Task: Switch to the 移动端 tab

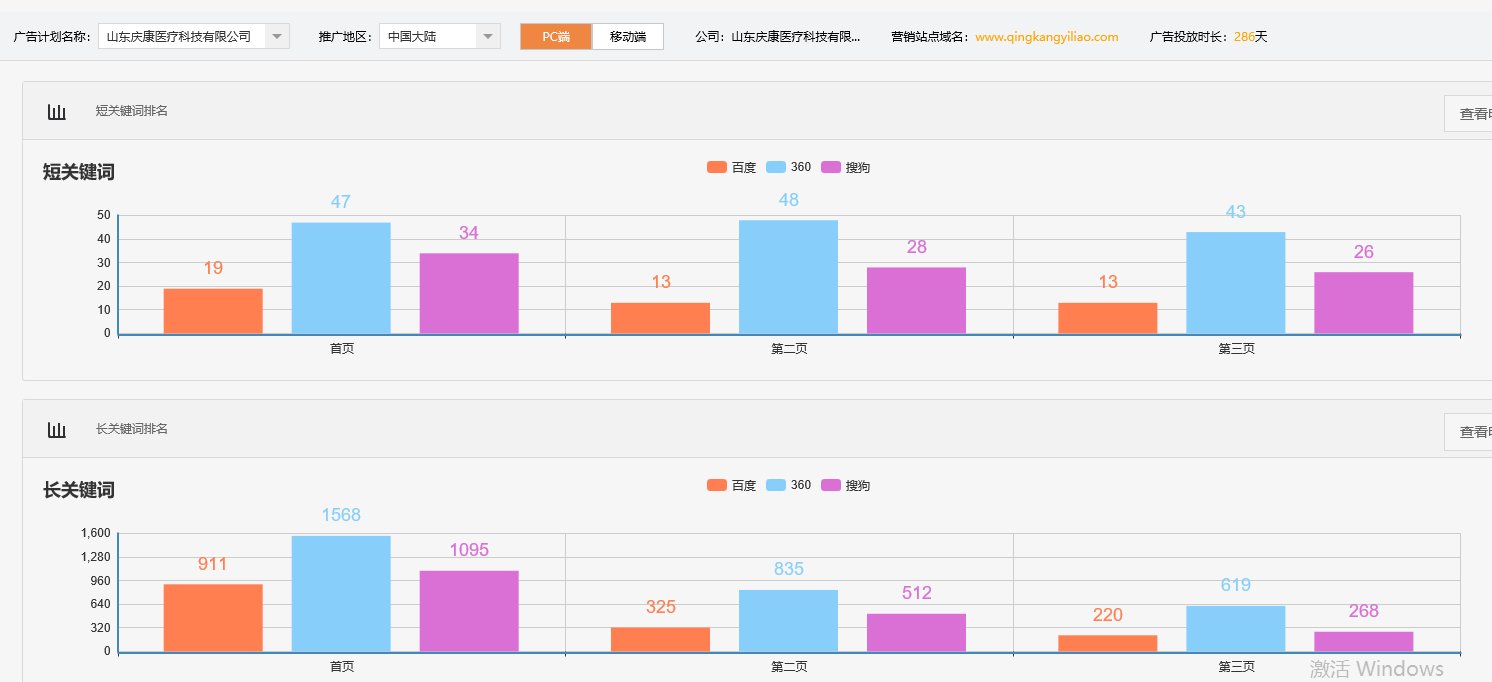Action: [628, 36]
